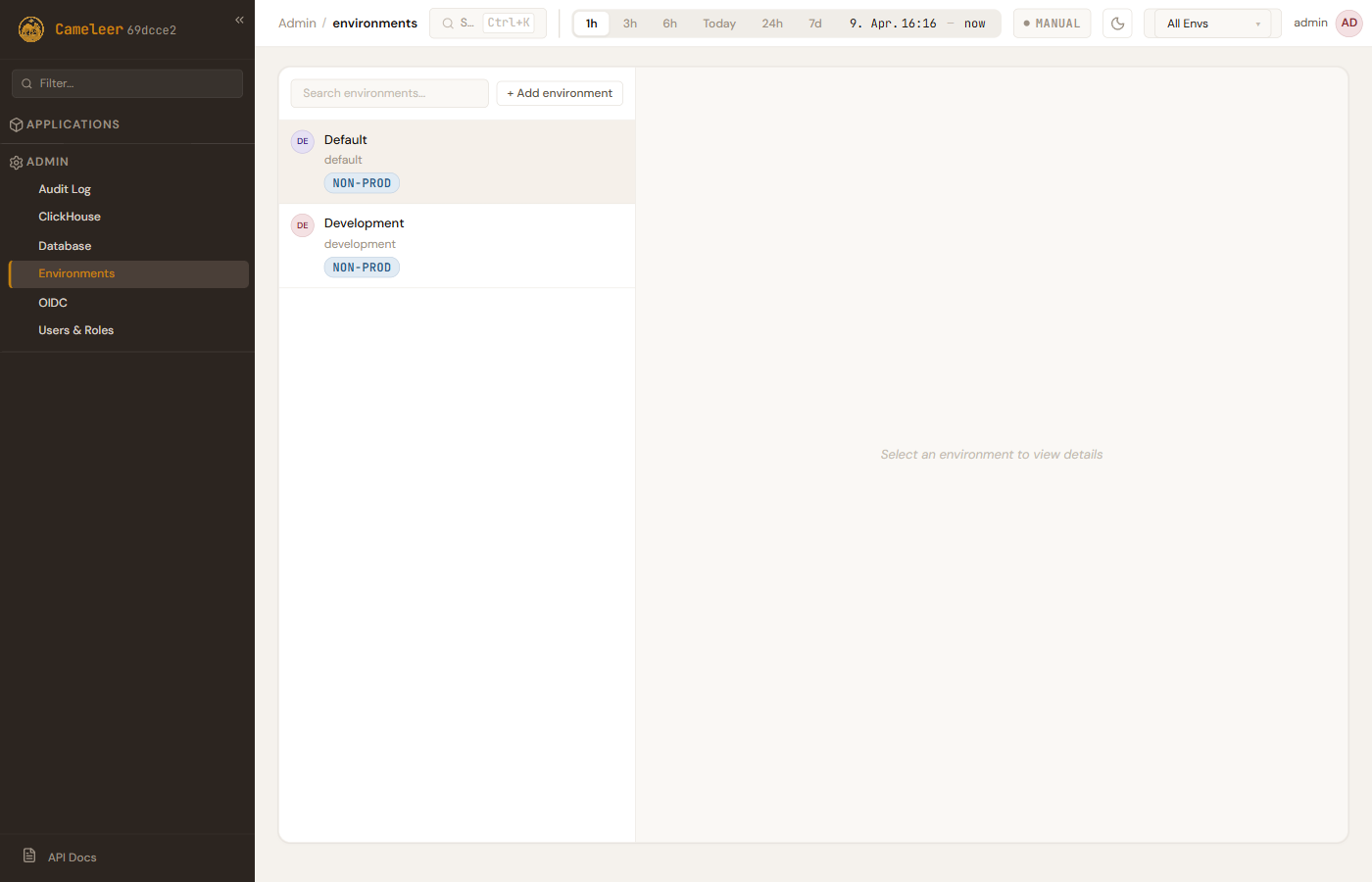
Task: Open the All Envs dropdown
Action: coord(1212,24)
